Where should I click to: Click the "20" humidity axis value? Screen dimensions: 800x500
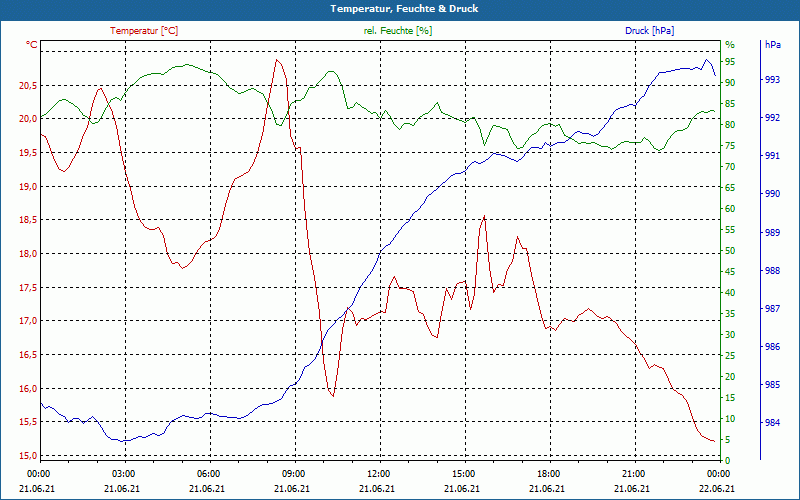pyautogui.click(x=730, y=377)
